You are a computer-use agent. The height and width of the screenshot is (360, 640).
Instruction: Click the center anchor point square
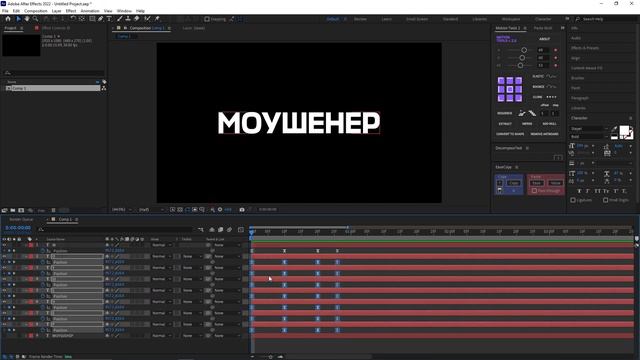coord(510,89)
